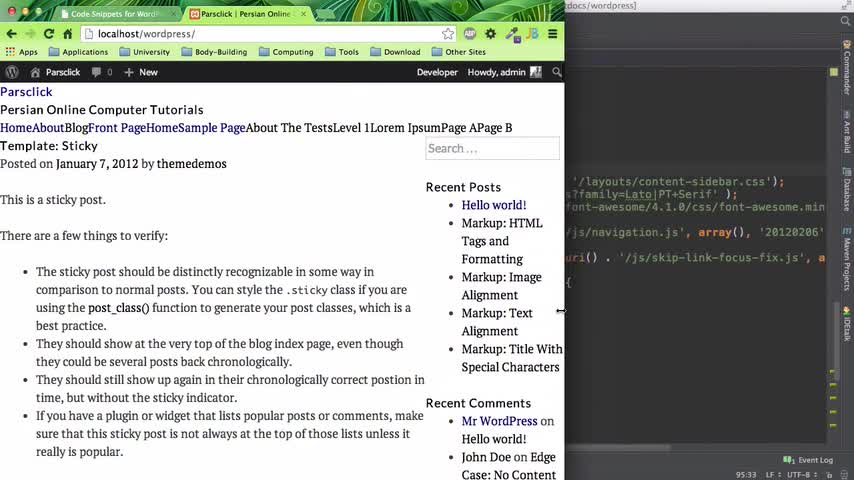Open the Body-Building bookmarks folder
The width and height of the screenshot is (854, 480).
pyautogui.click(x=214, y=52)
